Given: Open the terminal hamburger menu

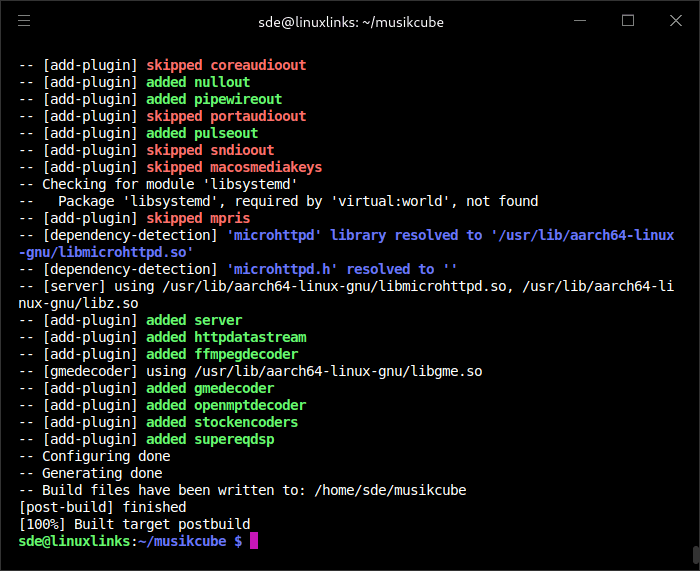Looking at the screenshot, I should tap(24, 21).
